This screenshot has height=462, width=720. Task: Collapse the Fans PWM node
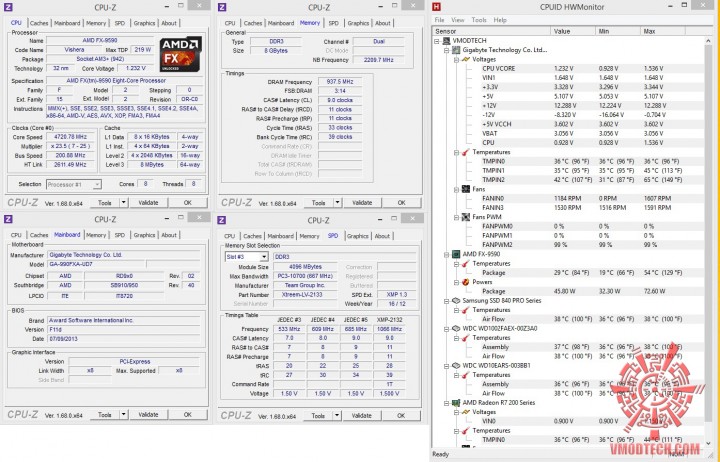(x=456, y=217)
